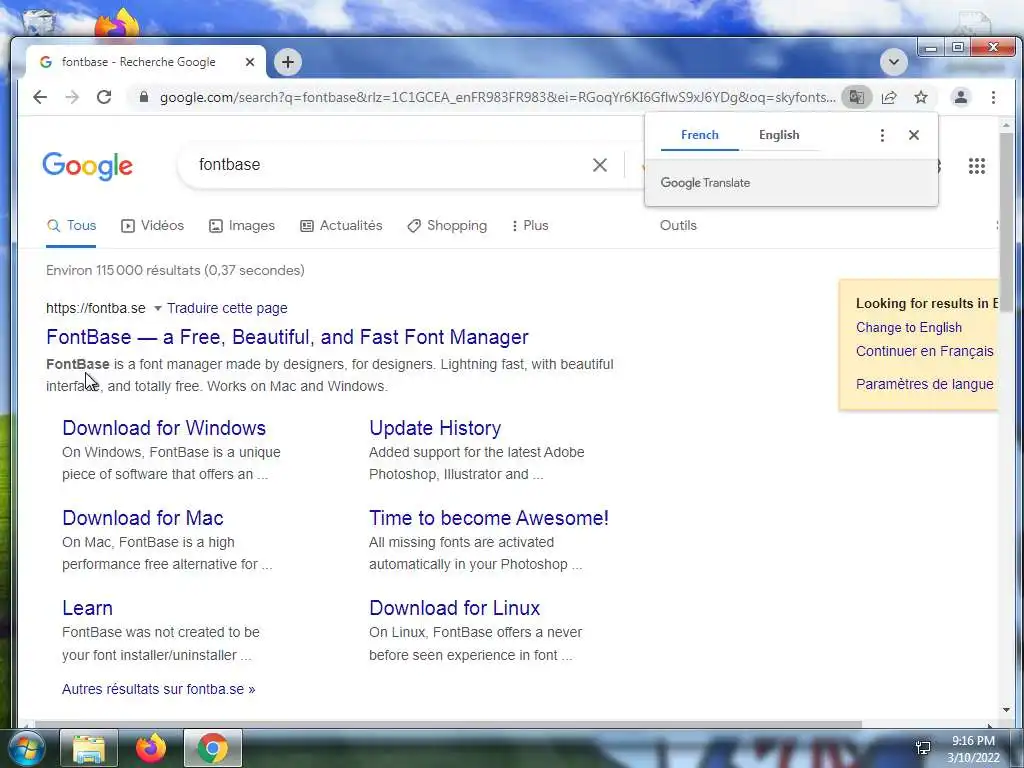Viewport: 1024px width, 768px height.
Task: Open the Learn sitelink
Action: (x=88, y=609)
